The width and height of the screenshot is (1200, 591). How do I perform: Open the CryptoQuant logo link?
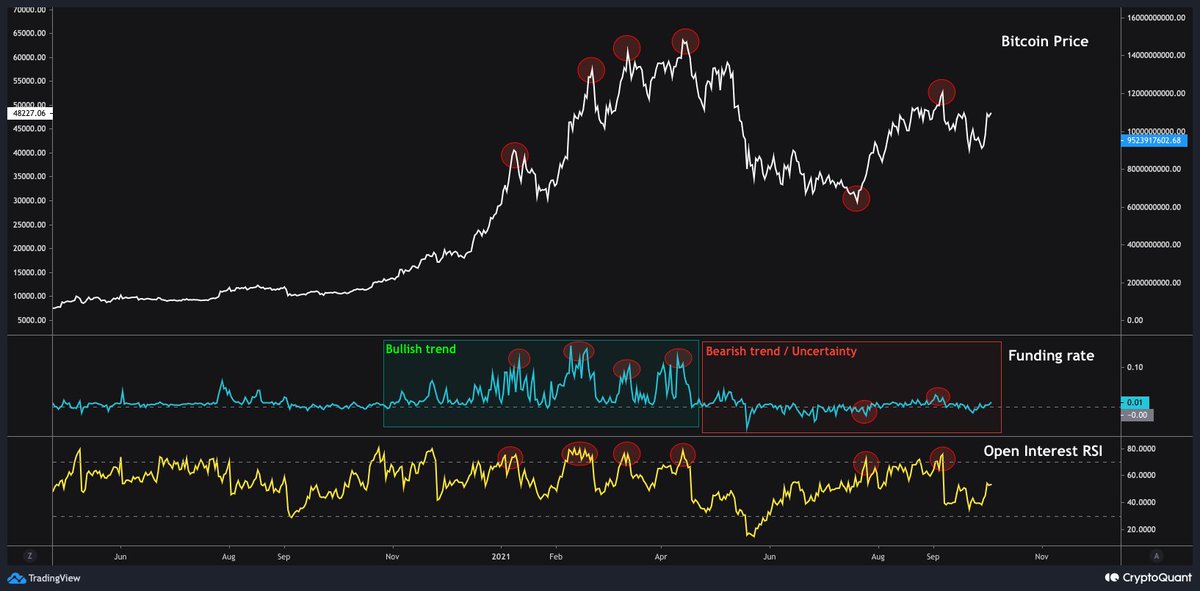tap(1148, 578)
